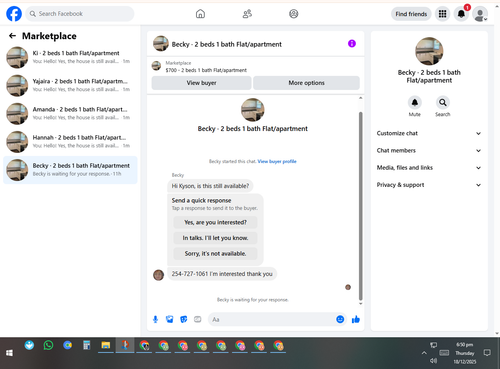Open the Yajaira conversation
The height and width of the screenshot is (369, 500).
(70, 85)
